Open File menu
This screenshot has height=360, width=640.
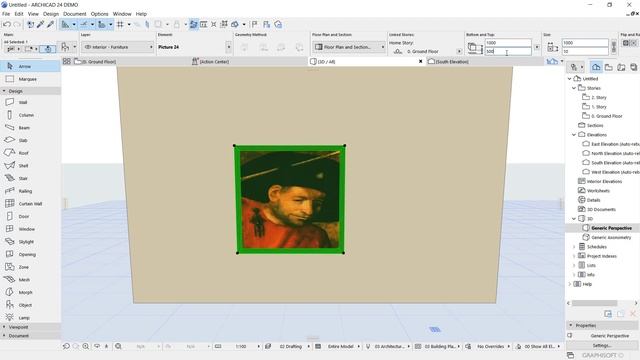coord(6,14)
